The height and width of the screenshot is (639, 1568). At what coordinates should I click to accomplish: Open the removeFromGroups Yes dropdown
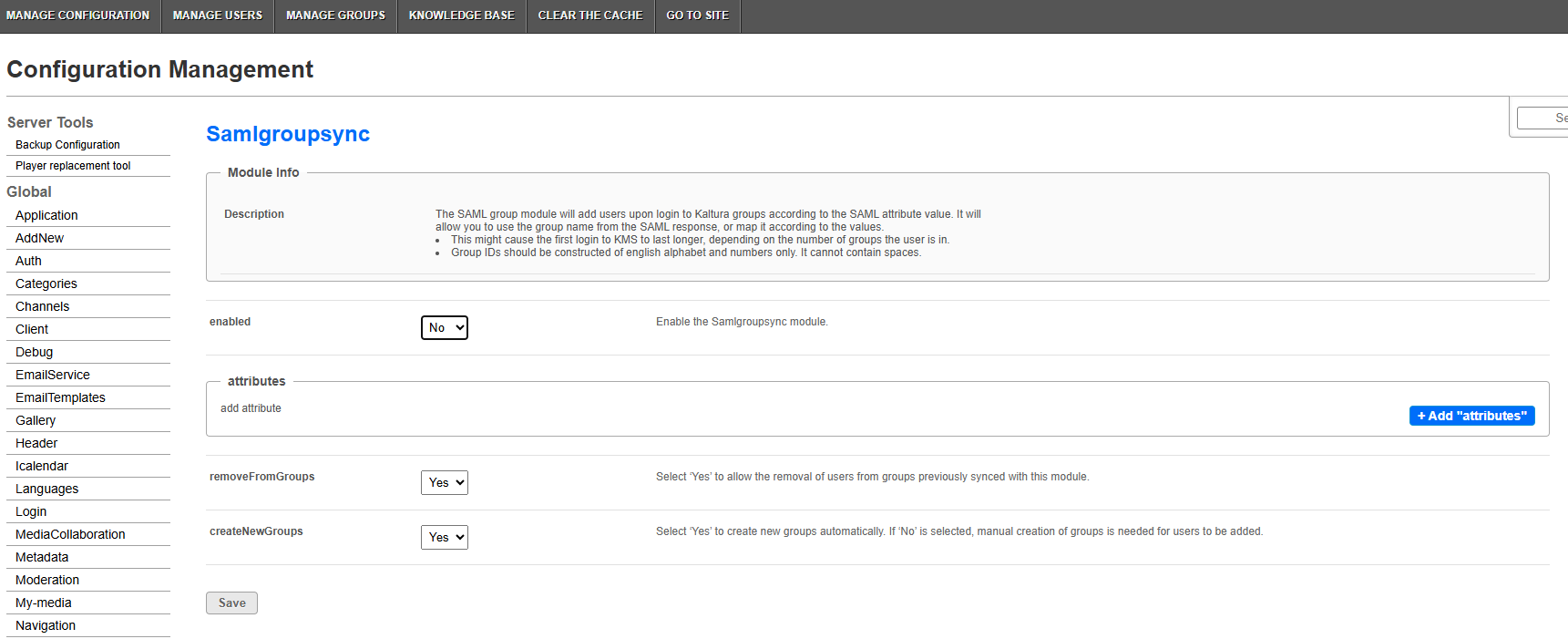(x=445, y=482)
